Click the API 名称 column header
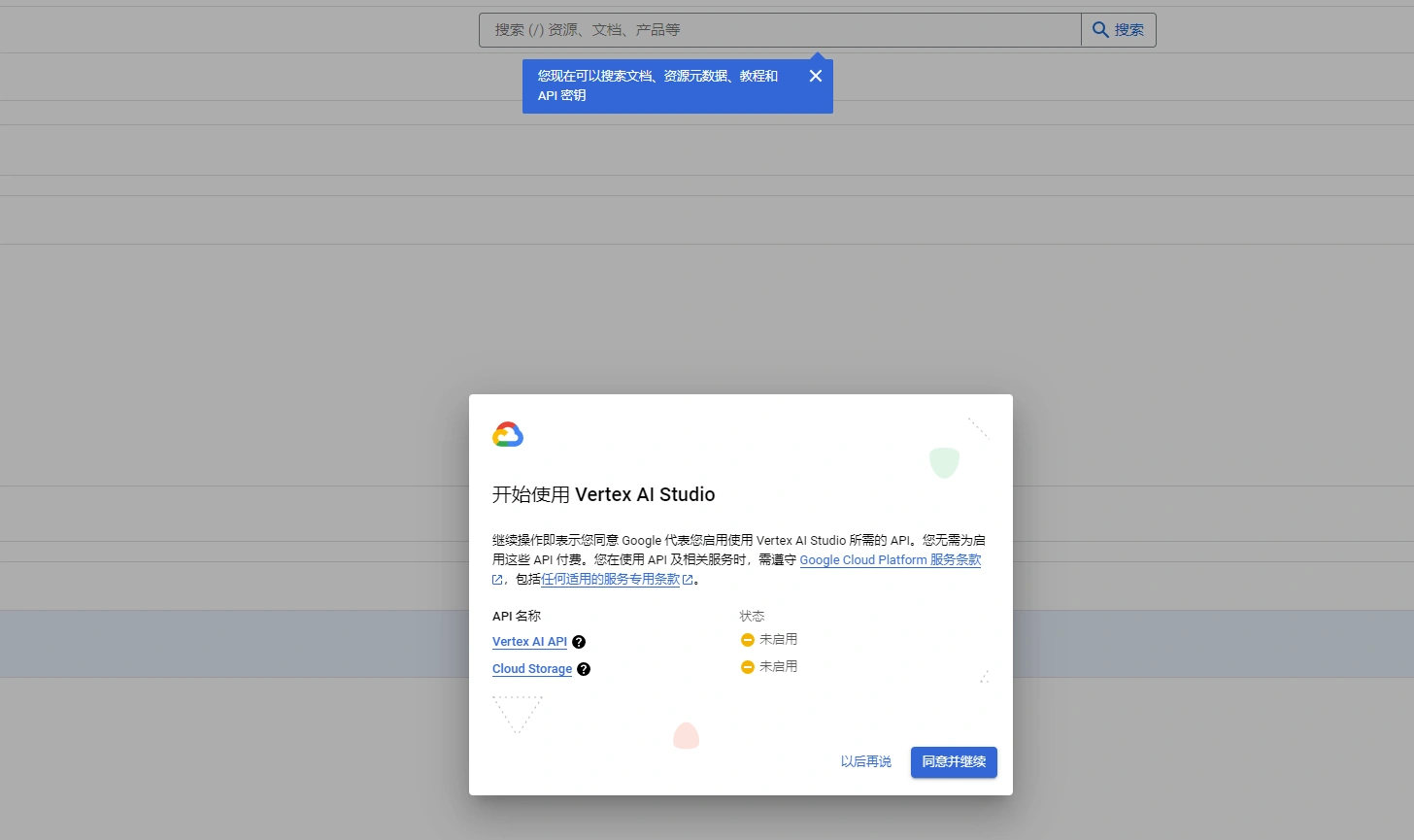 click(517, 616)
